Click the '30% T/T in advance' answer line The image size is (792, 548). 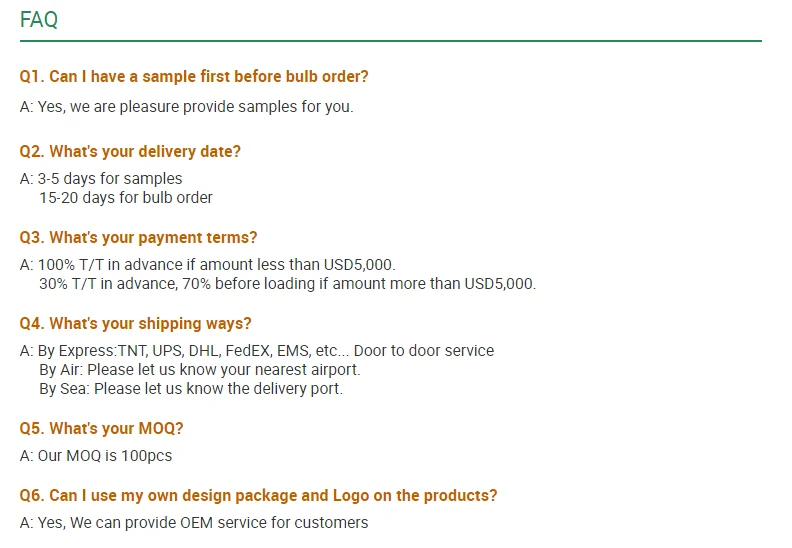(287, 283)
